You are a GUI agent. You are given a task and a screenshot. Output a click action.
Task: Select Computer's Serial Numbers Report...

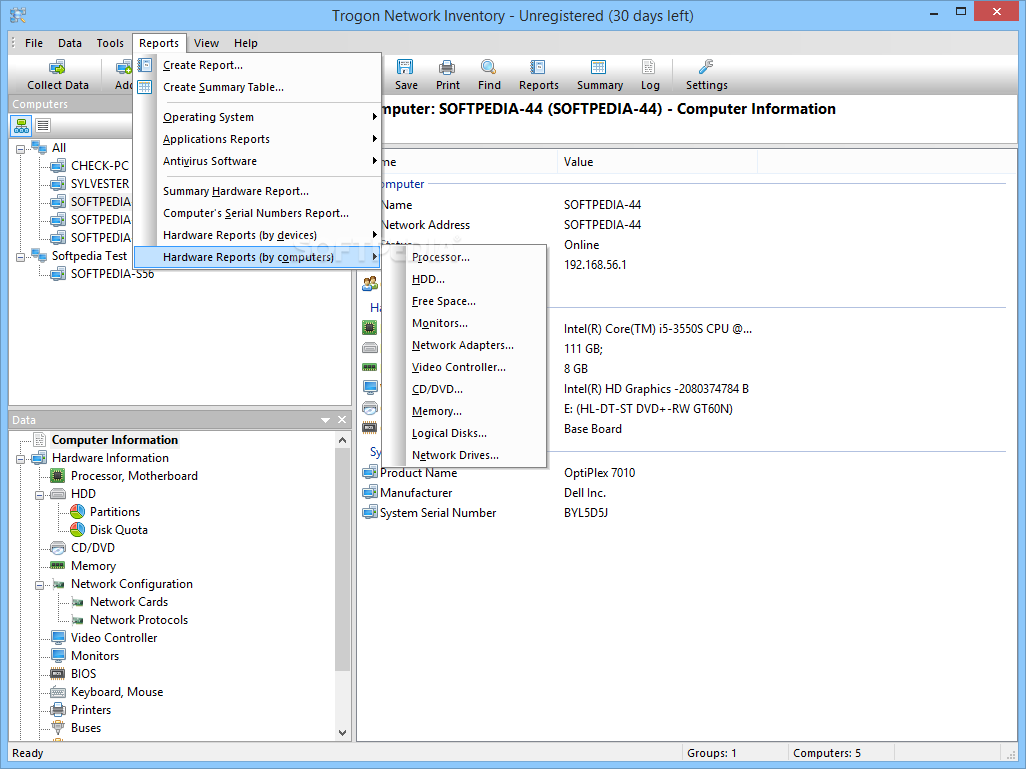(x=257, y=213)
